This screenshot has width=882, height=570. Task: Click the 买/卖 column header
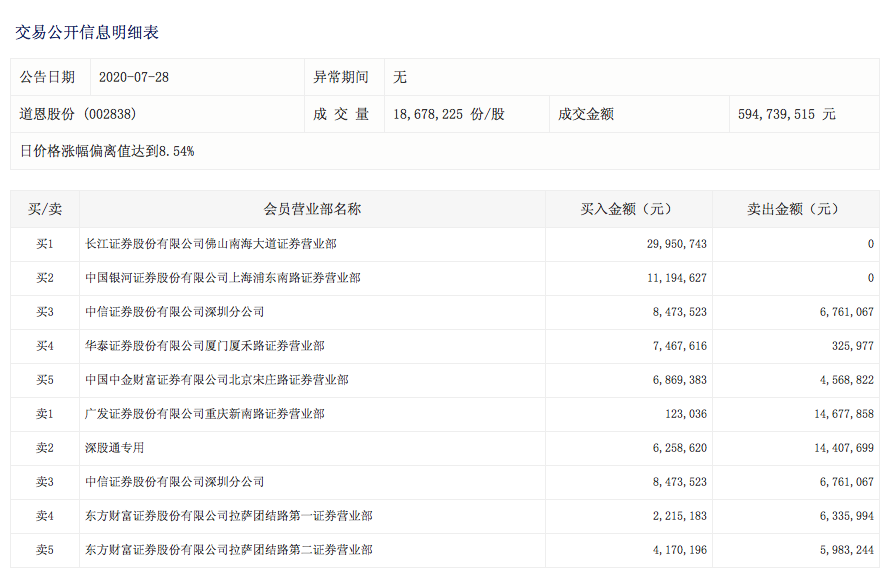click(45, 209)
